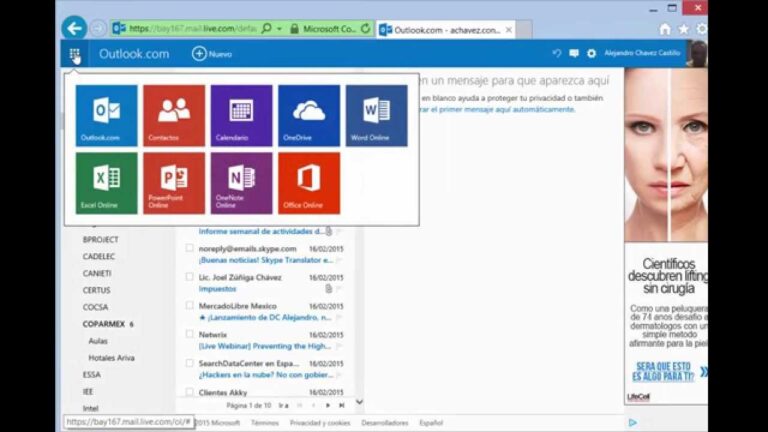Screen dimensions: 768x432
Task: Open the BPROJECT folder
Action: (100, 240)
